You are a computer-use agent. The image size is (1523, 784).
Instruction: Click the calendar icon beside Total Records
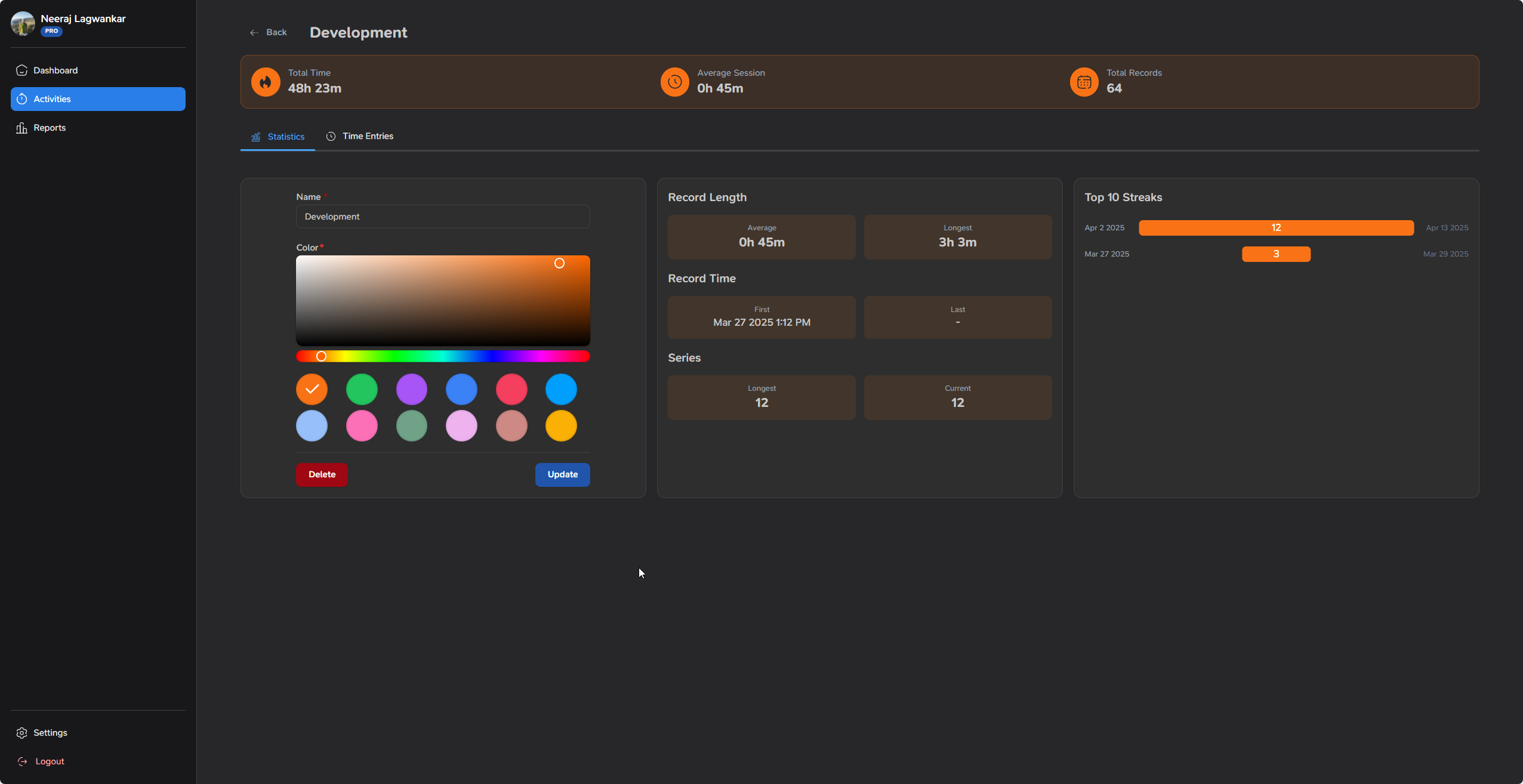(1083, 82)
